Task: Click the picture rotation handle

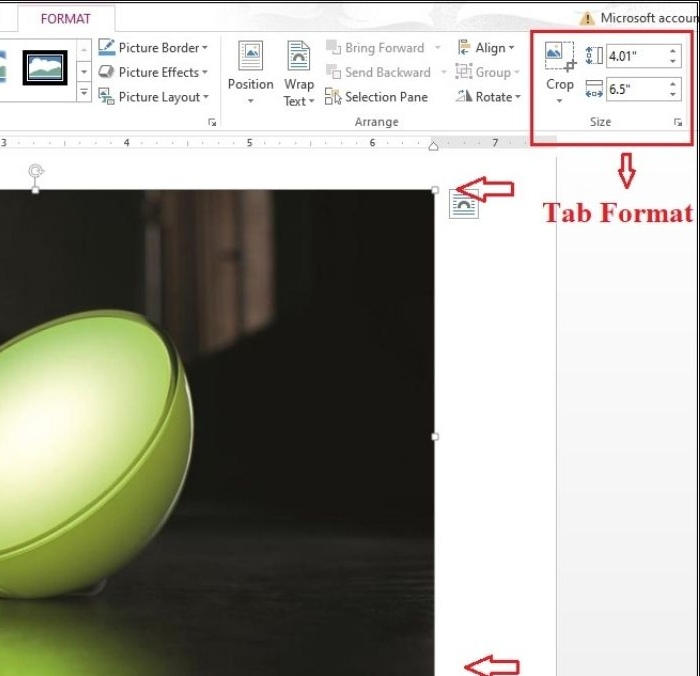Action: point(36,171)
